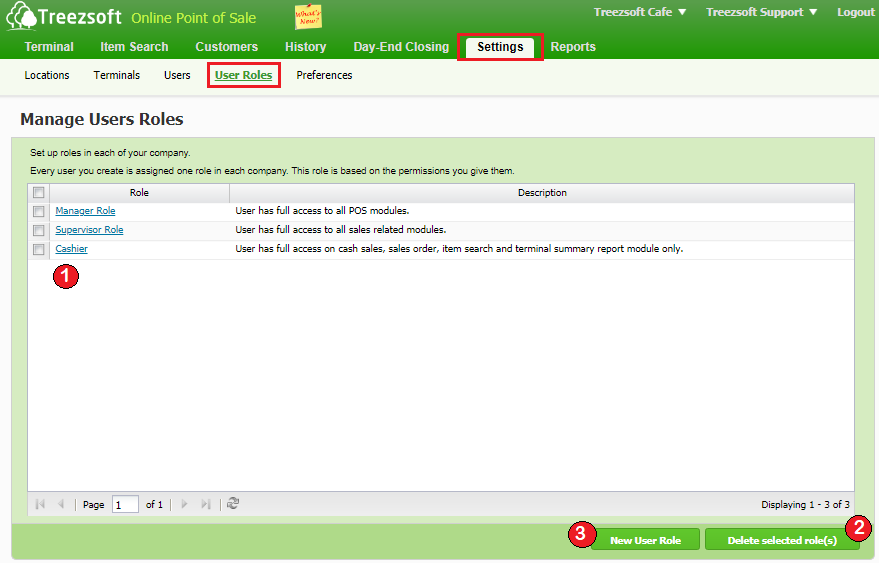Go to previous page of roles grid
The image size is (879, 563).
[61, 504]
